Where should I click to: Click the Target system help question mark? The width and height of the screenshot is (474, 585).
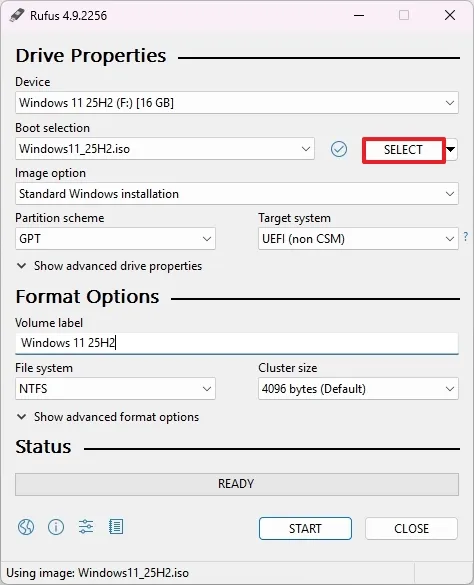(x=466, y=236)
